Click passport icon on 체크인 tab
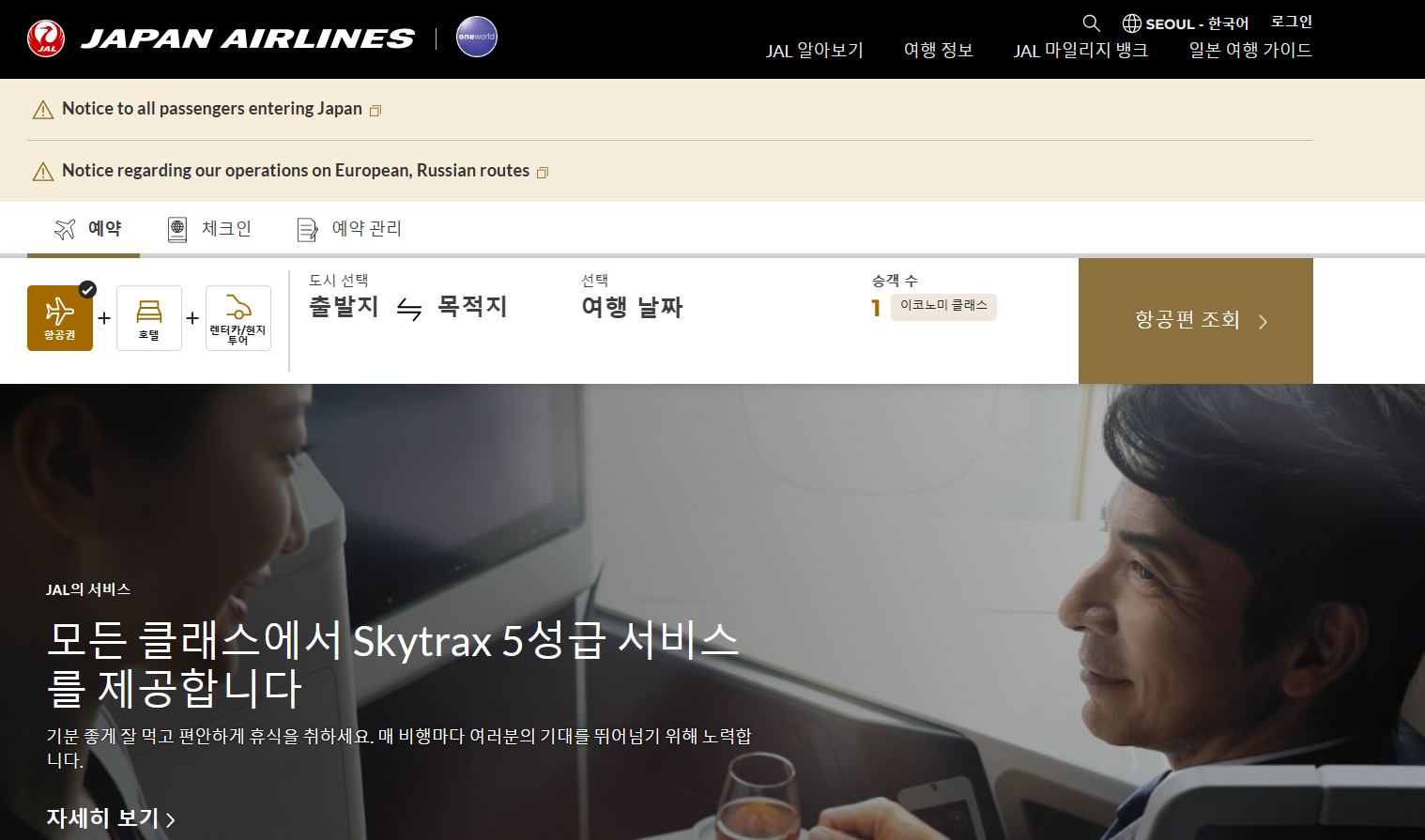This screenshot has height=840, width=1425. click(177, 229)
